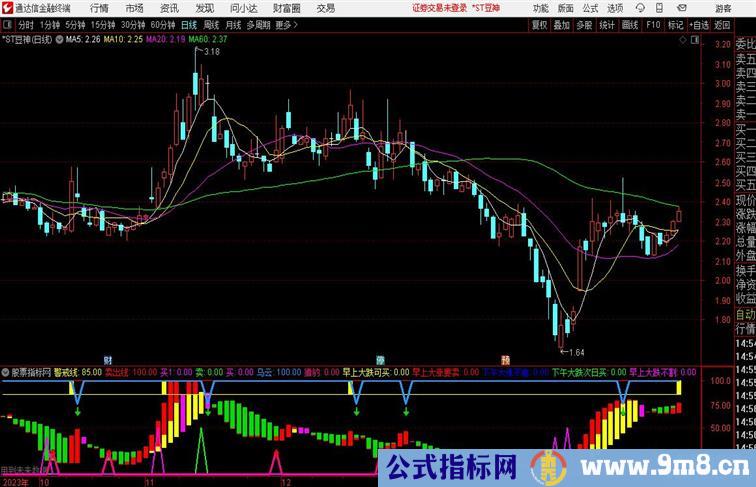Open the 多周期 multi-period selector

point(259,25)
